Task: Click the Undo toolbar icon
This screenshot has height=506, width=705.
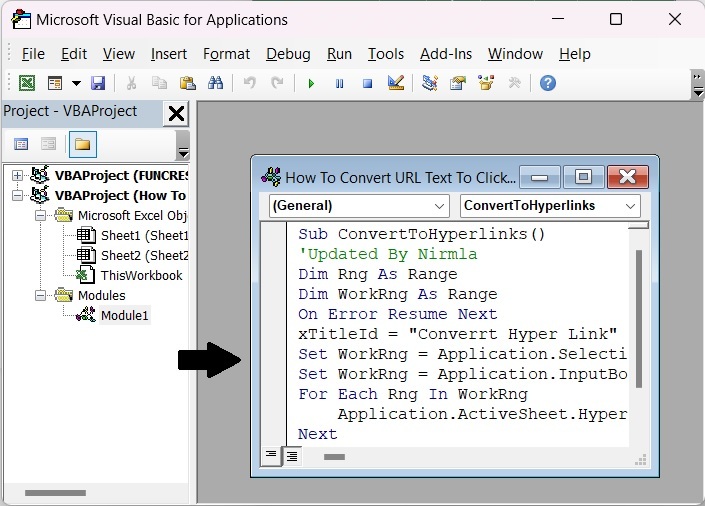Action: pyautogui.click(x=250, y=83)
